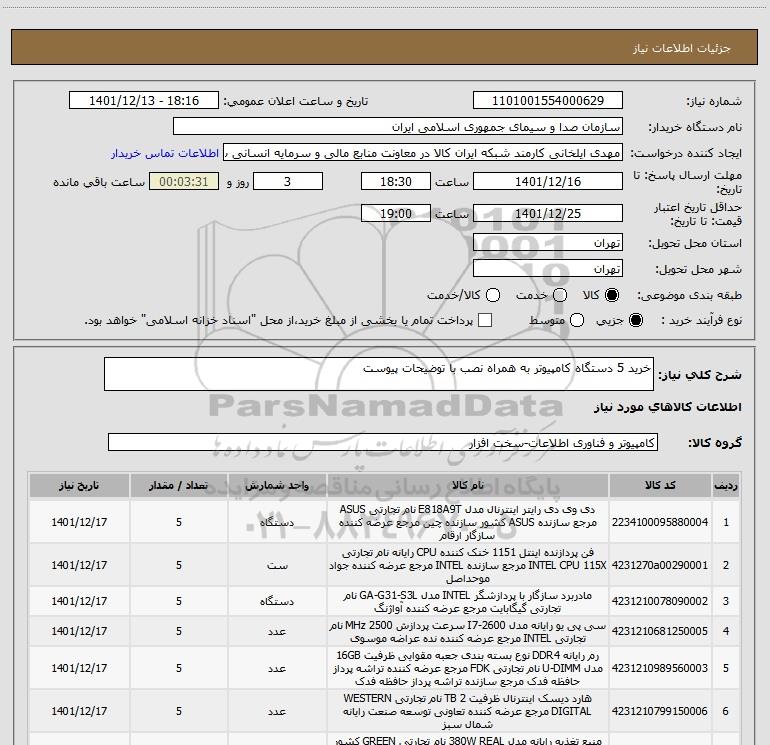
Task: Click the جزئیات اطلاعات نیاز header title
Action: [x=682, y=48]
